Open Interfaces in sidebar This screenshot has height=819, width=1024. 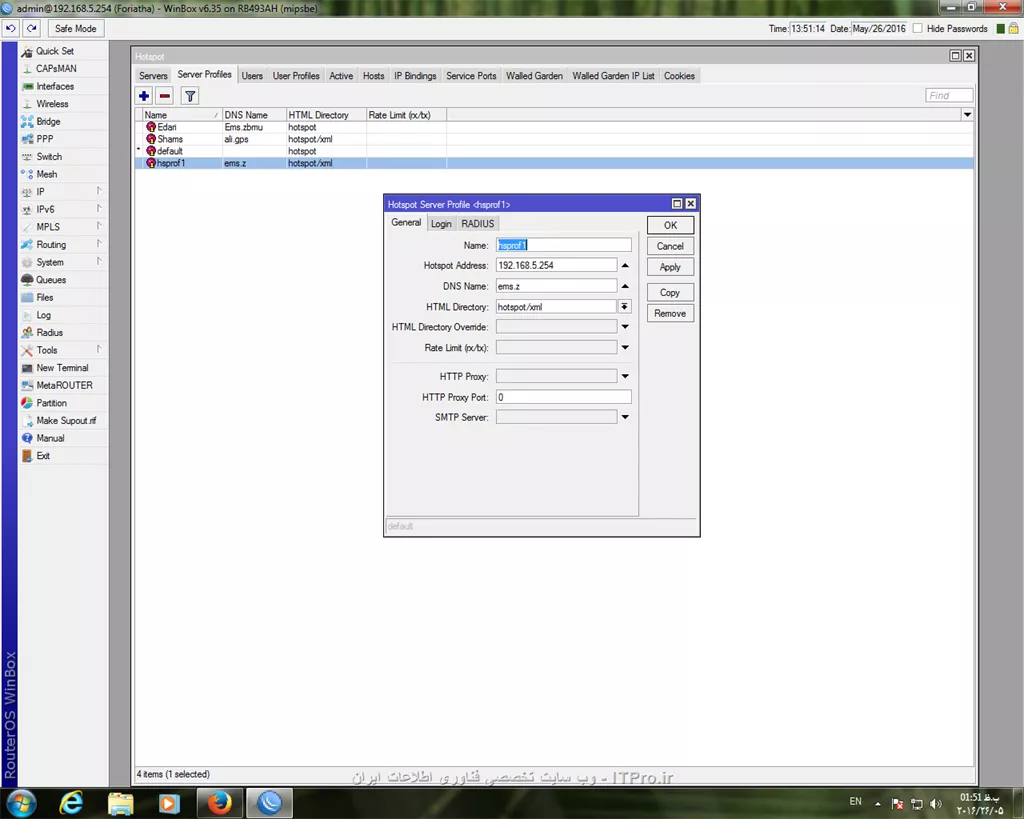[55, 86]
